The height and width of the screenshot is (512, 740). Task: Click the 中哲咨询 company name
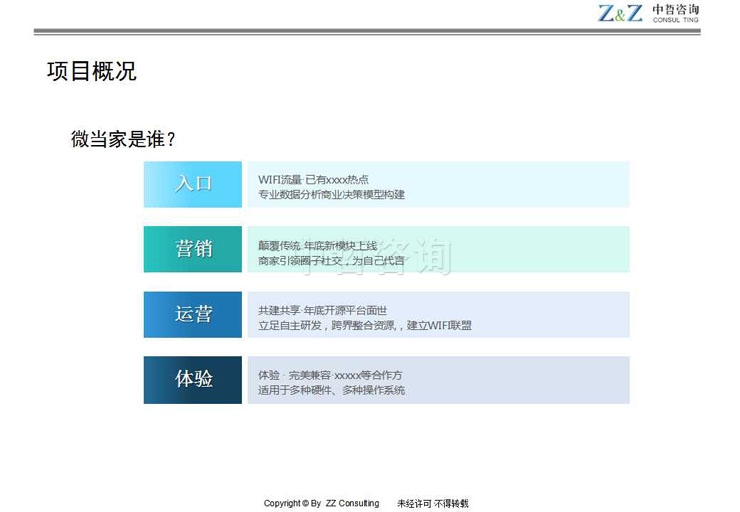[x=675, y=9]
